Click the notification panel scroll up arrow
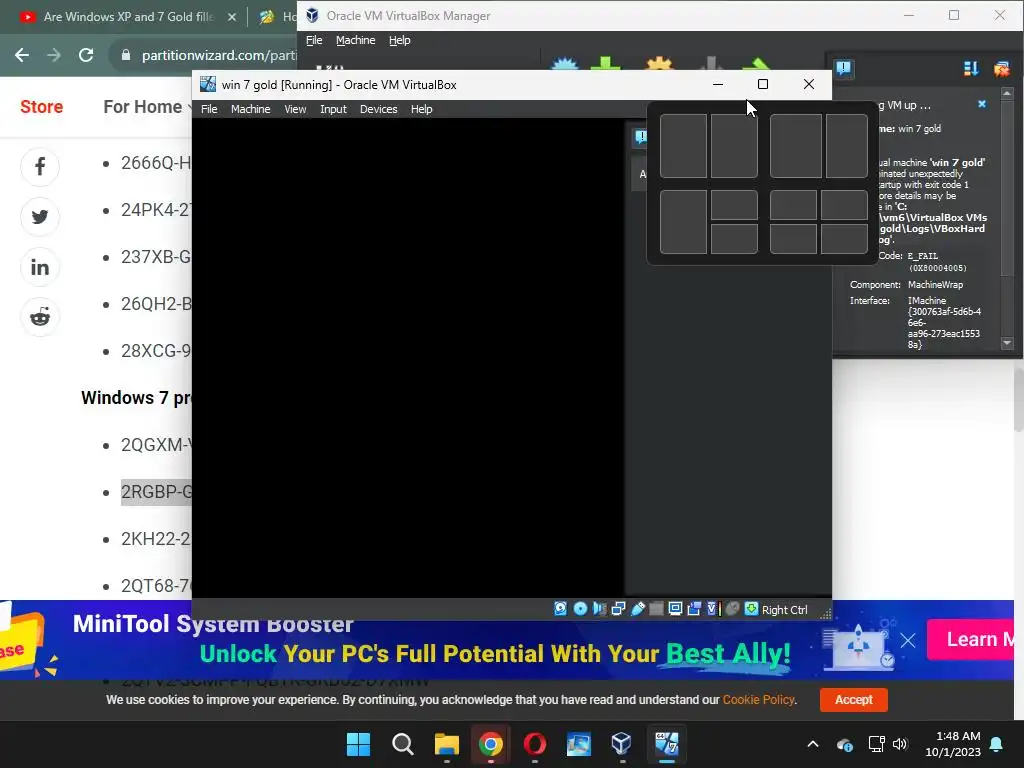Screen dimensions: 1024x768 point(1007,93)
